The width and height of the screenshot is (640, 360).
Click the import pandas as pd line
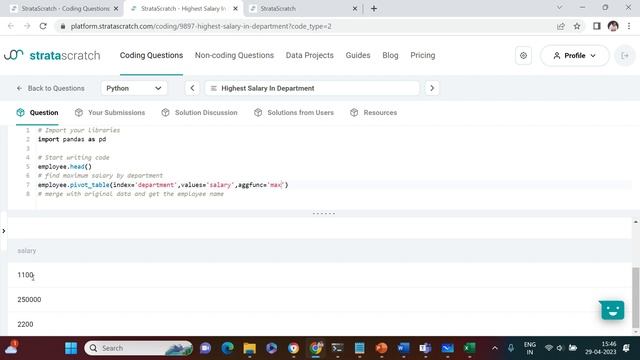[x=72, y=139]
